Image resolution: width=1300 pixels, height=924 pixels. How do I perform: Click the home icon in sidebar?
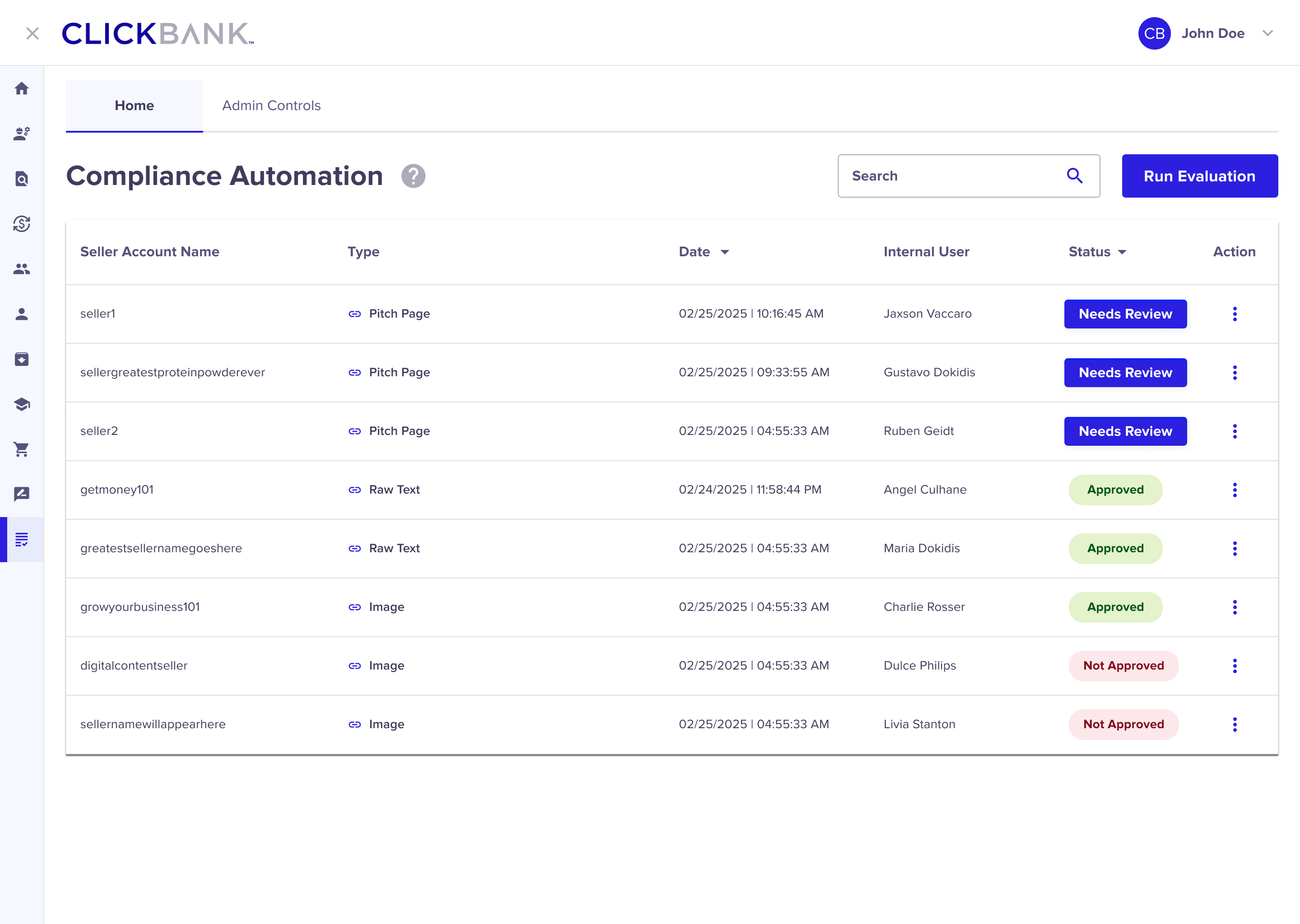(x=22, y=88)
